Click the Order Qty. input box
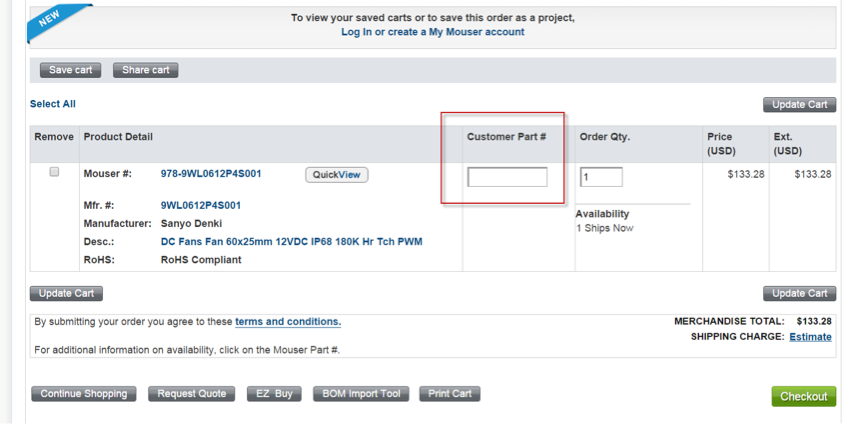Image resolution: width=854 pixels, height=424 pixels. coord(601,177)
